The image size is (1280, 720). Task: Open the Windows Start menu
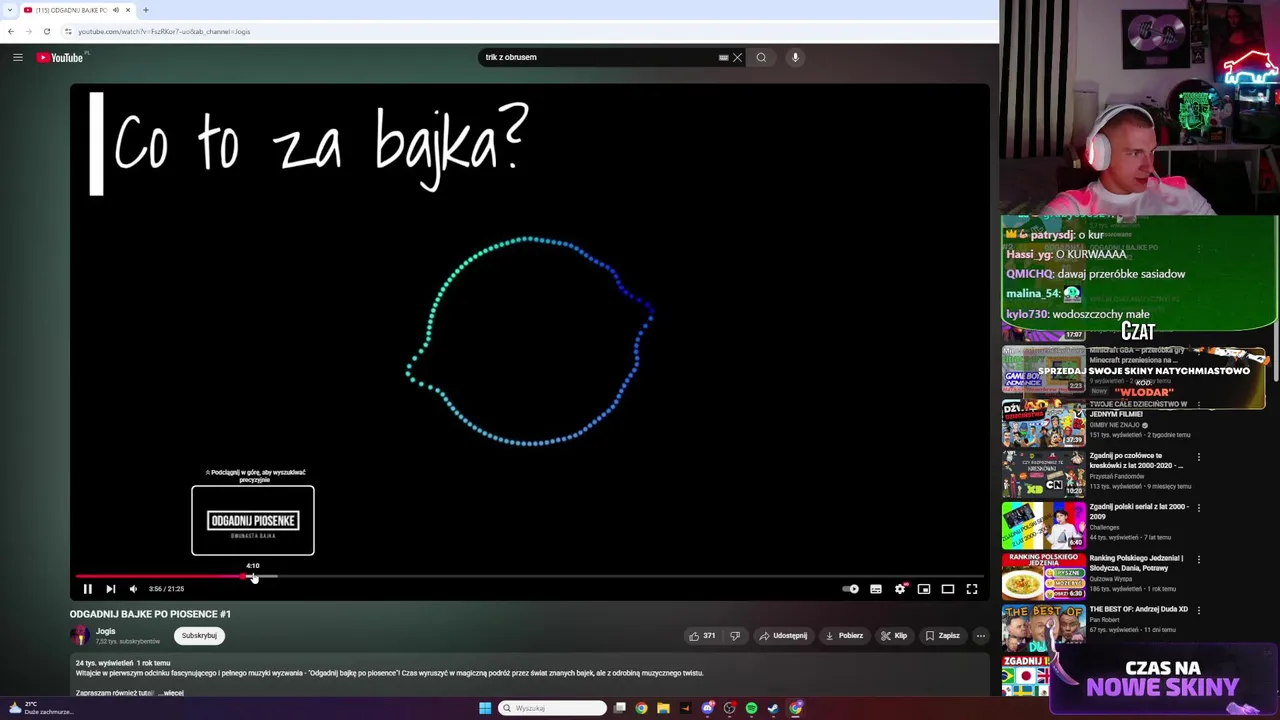[485, 708]
